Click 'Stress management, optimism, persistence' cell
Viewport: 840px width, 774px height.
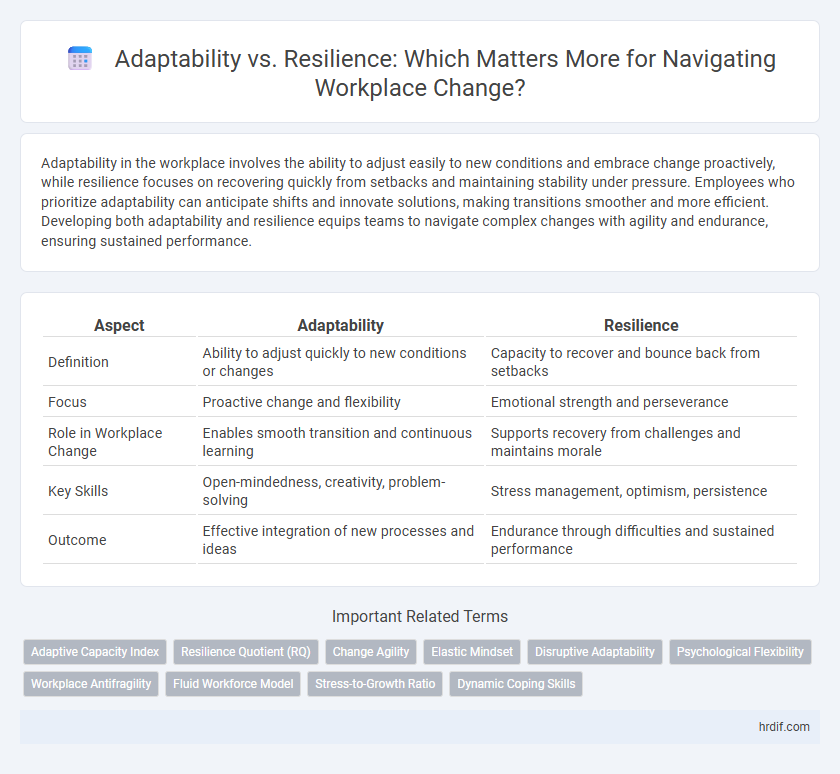(641, 491)
